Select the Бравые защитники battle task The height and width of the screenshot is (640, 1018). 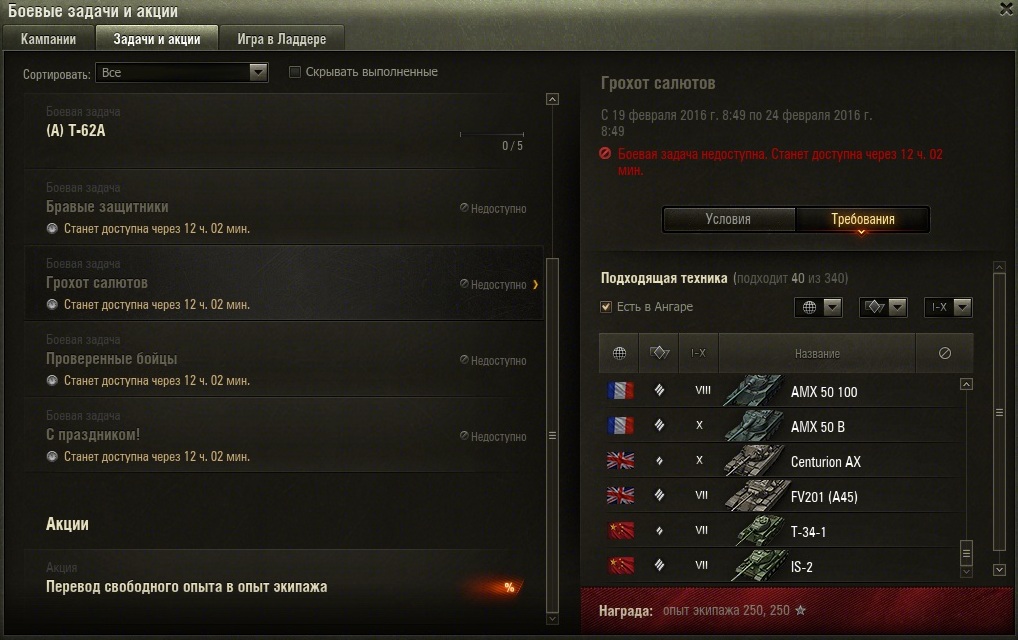point(284,208)
